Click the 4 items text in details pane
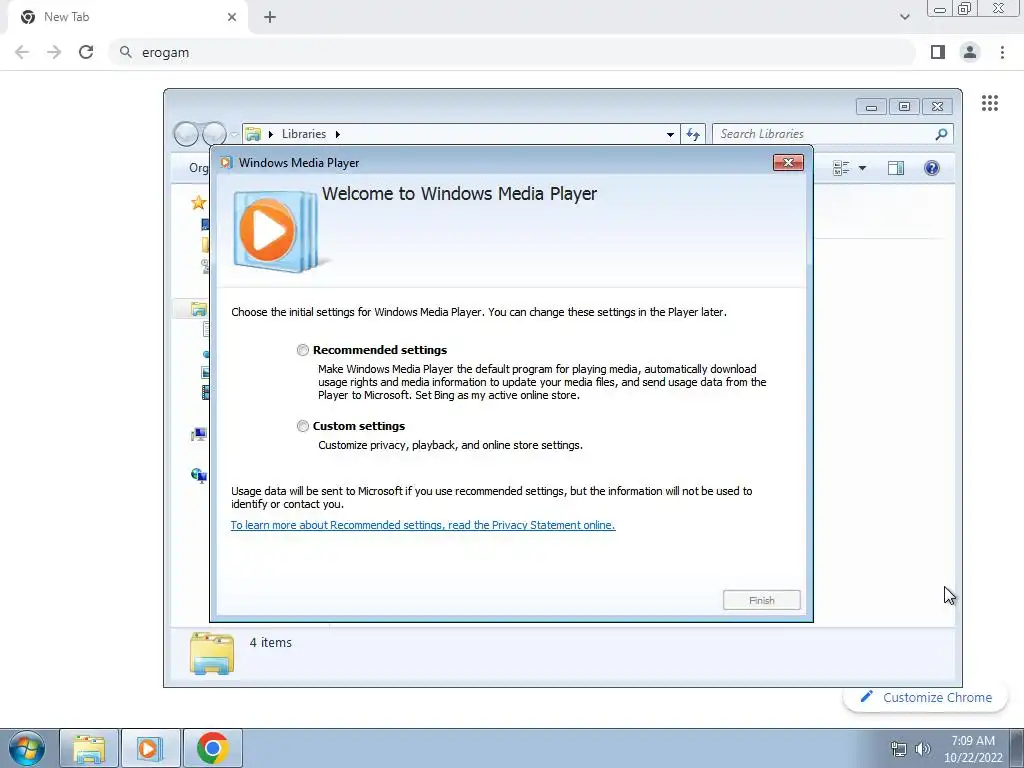This screenshot has height=768, width=1024. tap(270, 643)
